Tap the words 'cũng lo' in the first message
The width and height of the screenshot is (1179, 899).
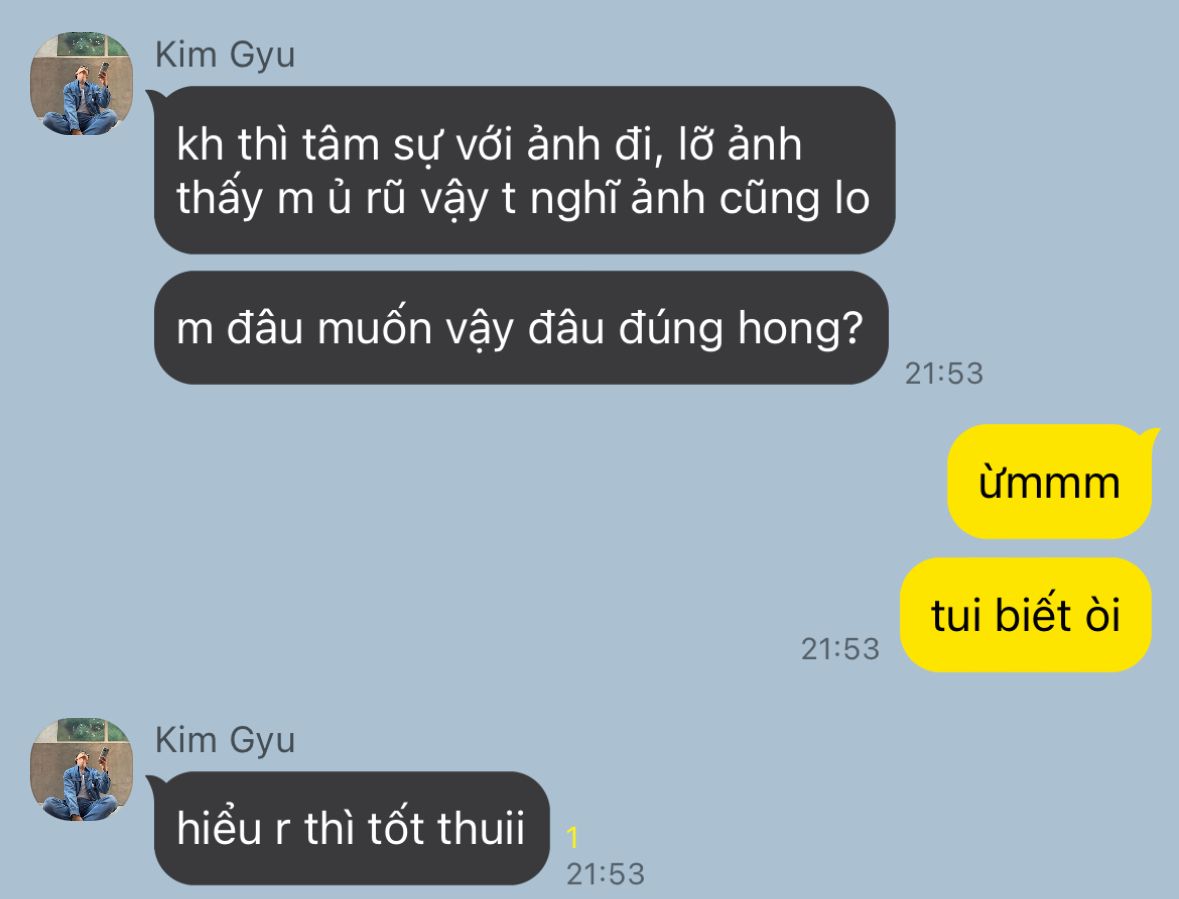(795, 199)
